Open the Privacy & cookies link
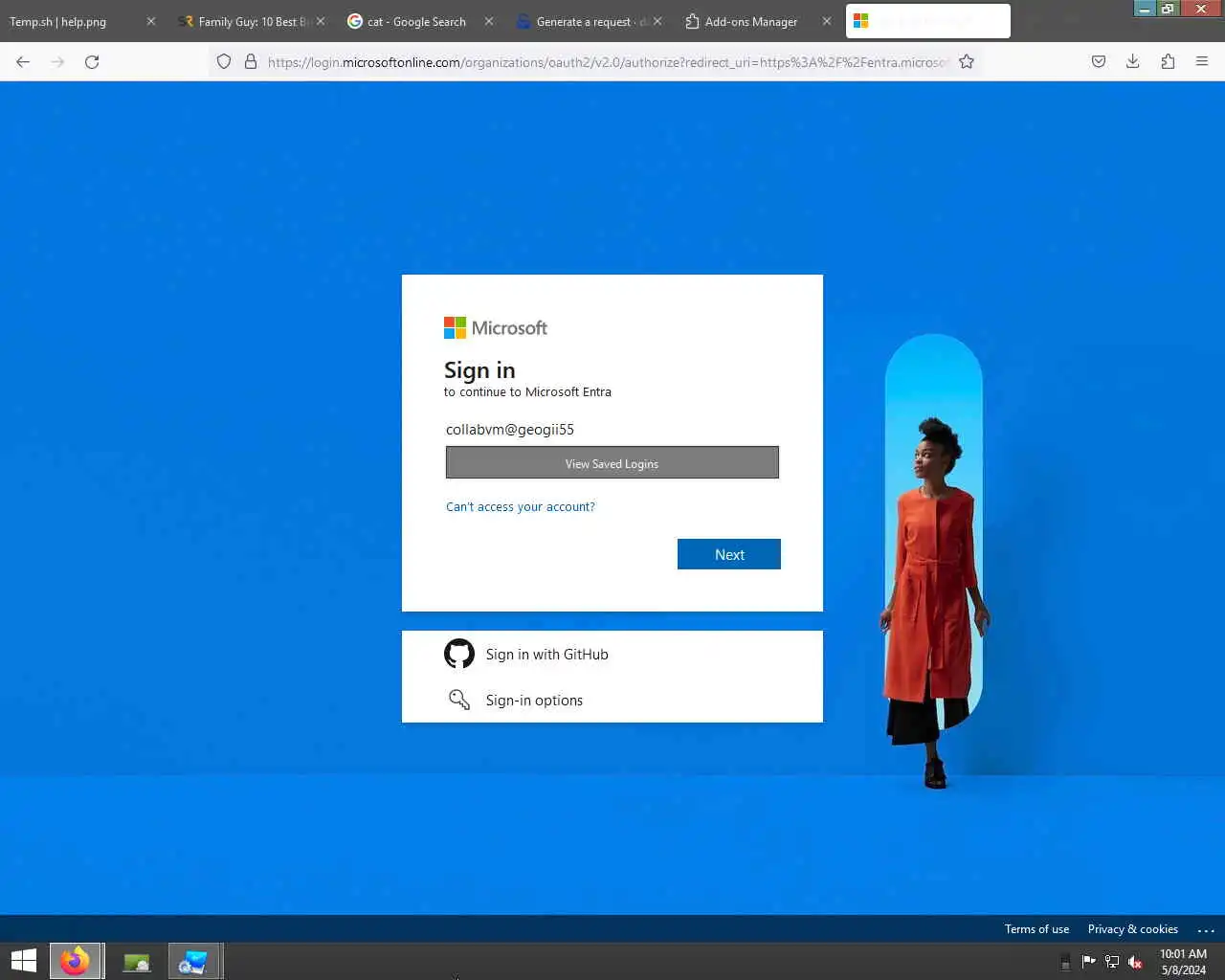This screenshot has height=980, width=1225. (1133, 929)
